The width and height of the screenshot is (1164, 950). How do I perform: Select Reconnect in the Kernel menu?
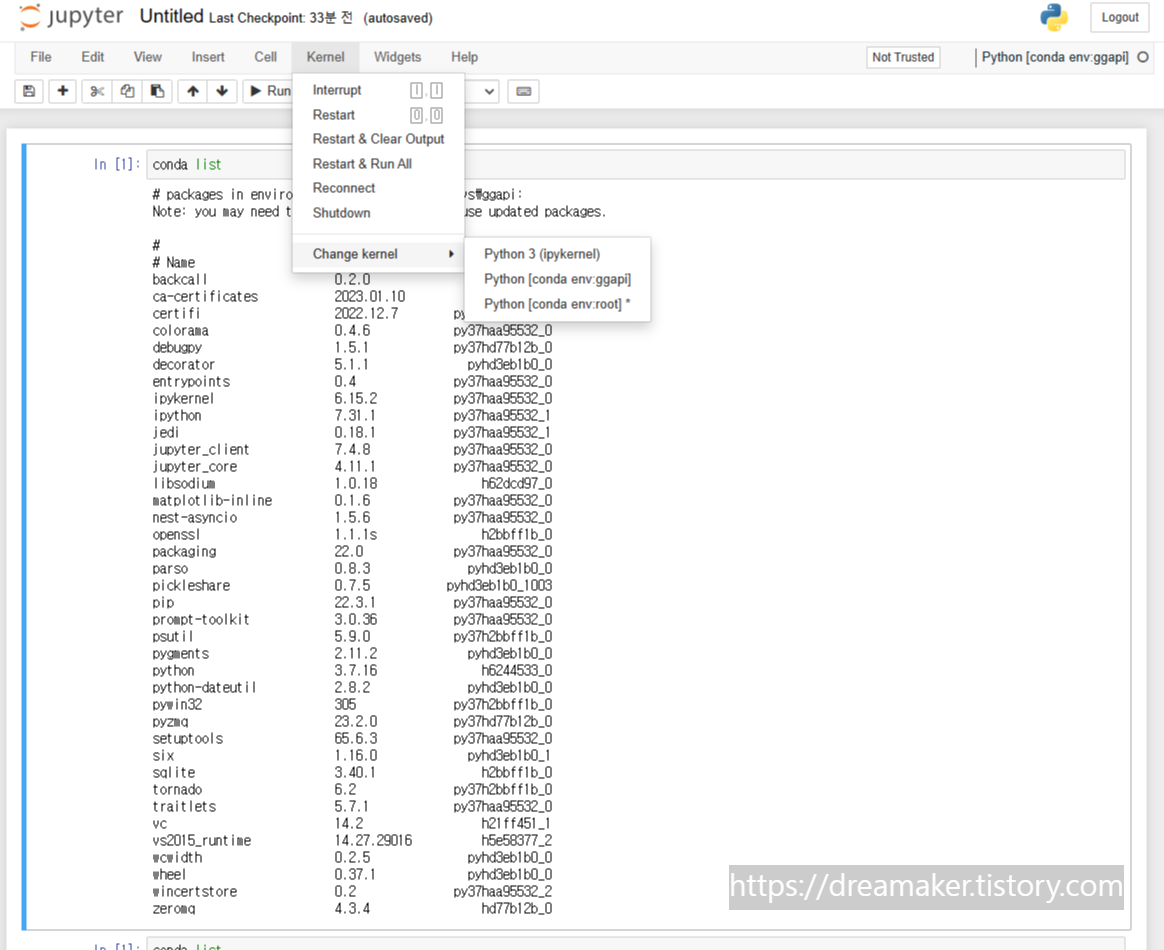tap(378, 188)
